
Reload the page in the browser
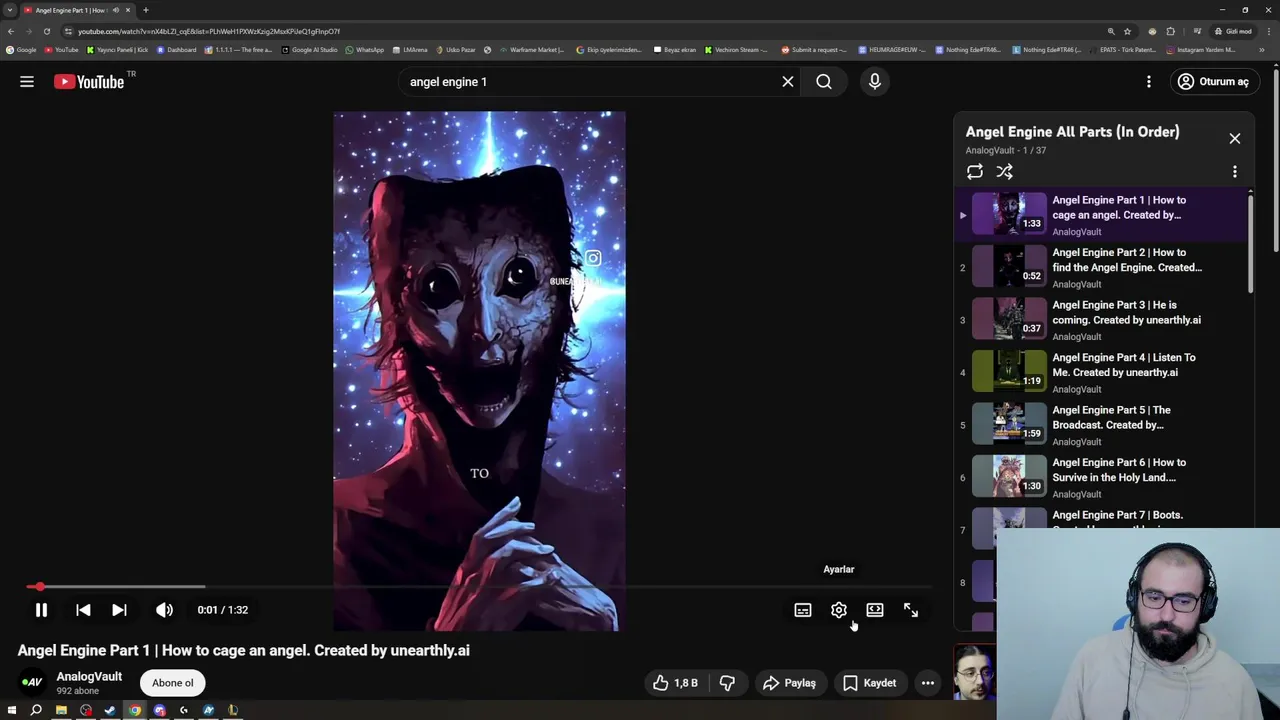click(46, 31)
